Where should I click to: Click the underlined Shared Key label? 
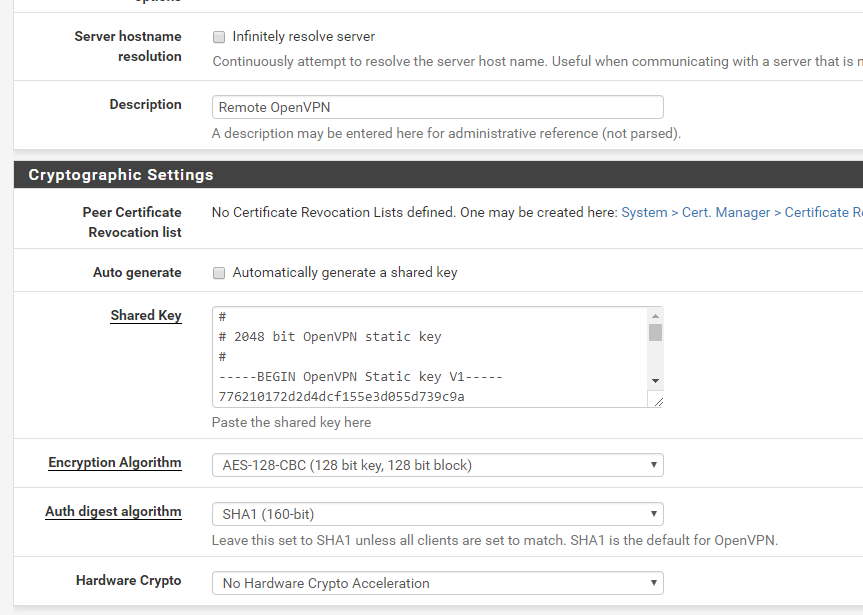pyautogui.click(x=146, y=315)
